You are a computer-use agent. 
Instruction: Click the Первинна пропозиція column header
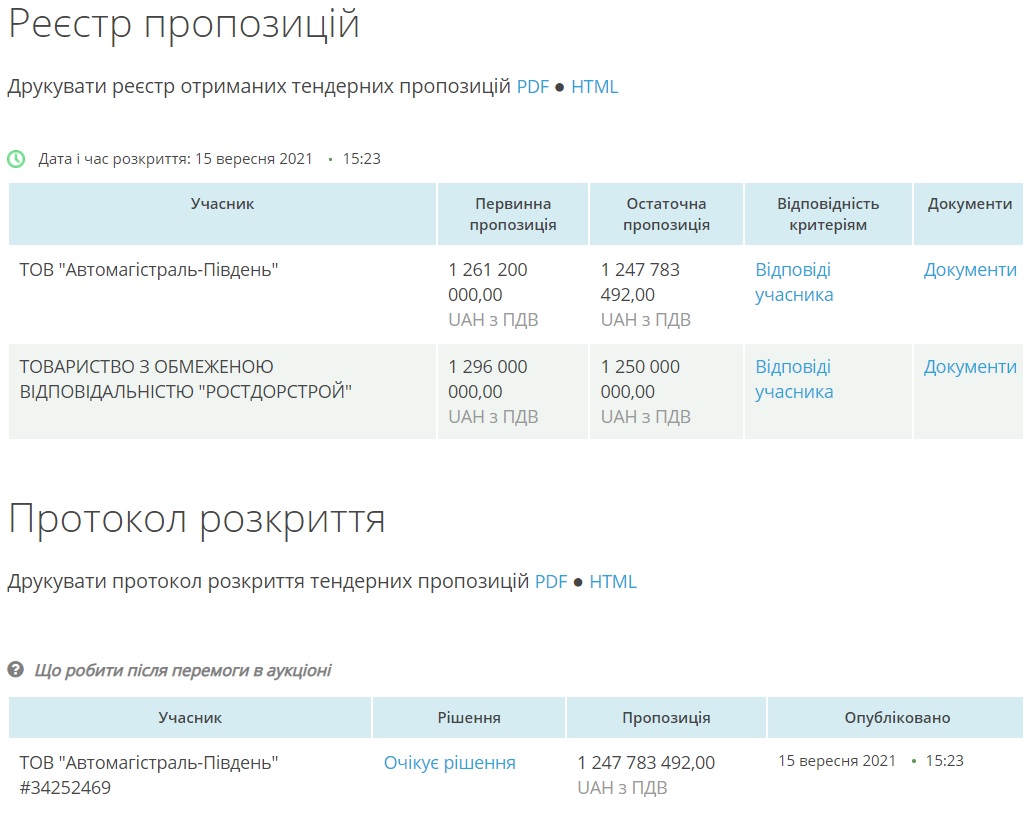click(513, 214)
